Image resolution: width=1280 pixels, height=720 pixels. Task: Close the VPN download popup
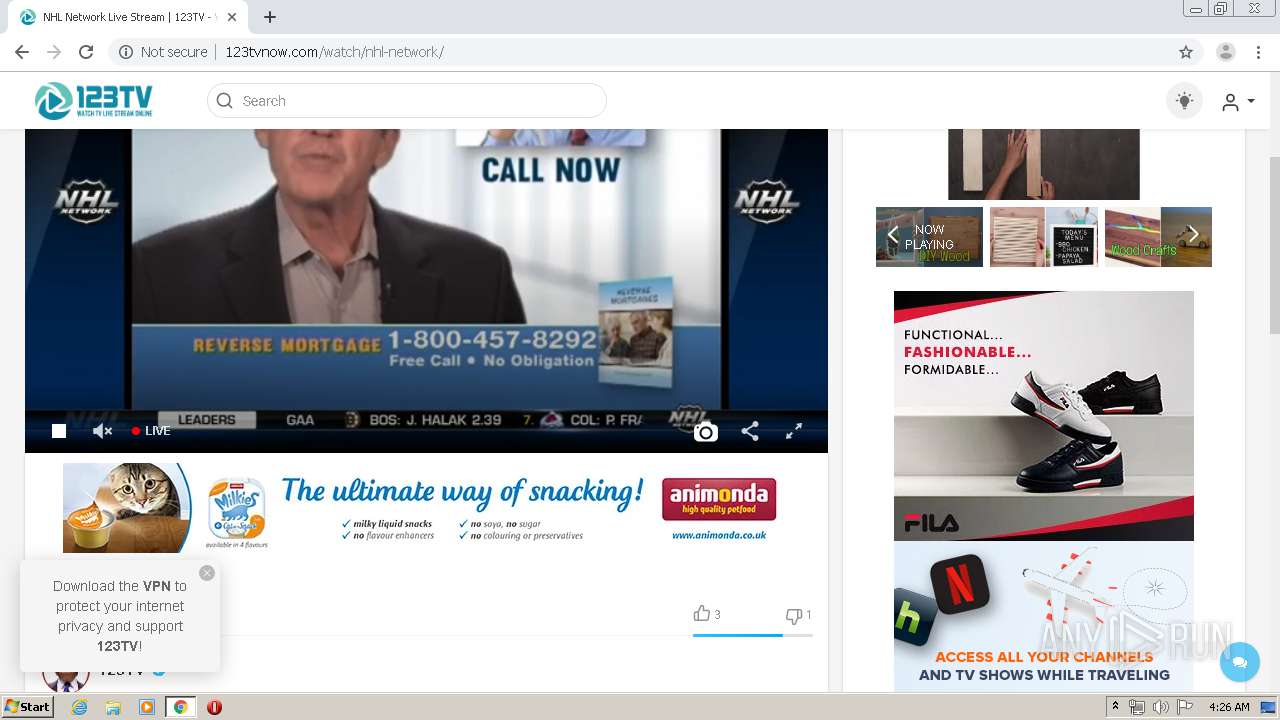point(207,573)
